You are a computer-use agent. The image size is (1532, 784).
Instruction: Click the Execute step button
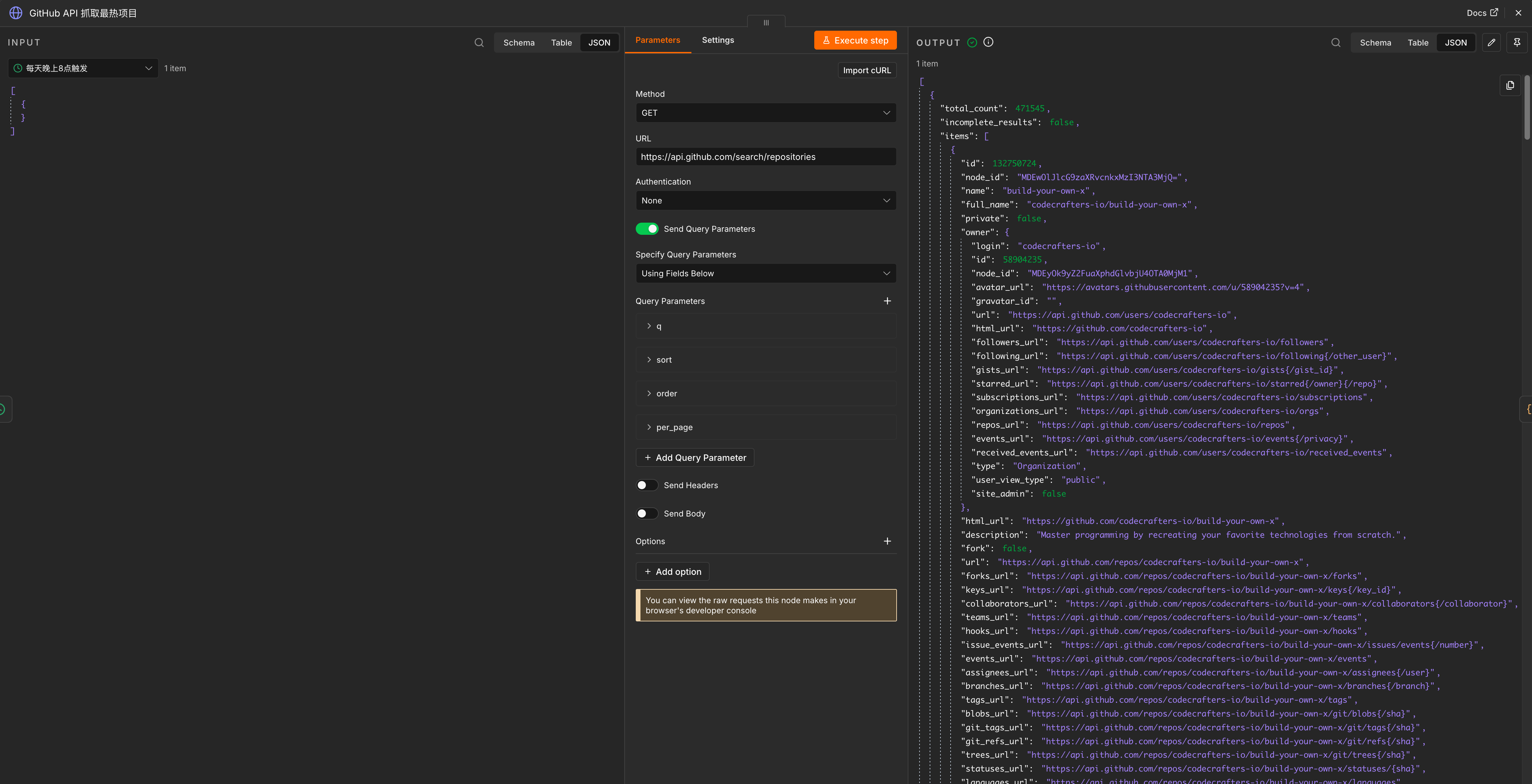pos(855,40)
